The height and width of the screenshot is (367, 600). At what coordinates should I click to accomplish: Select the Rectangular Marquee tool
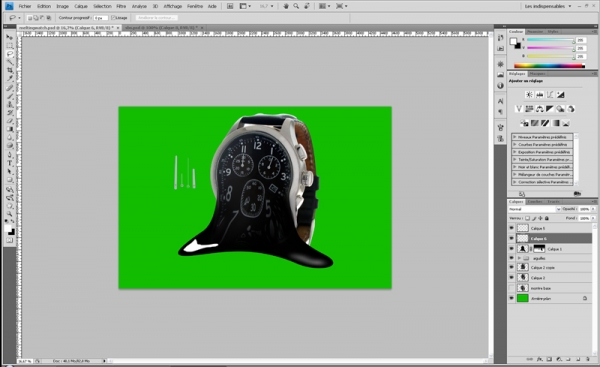[10, 46]
